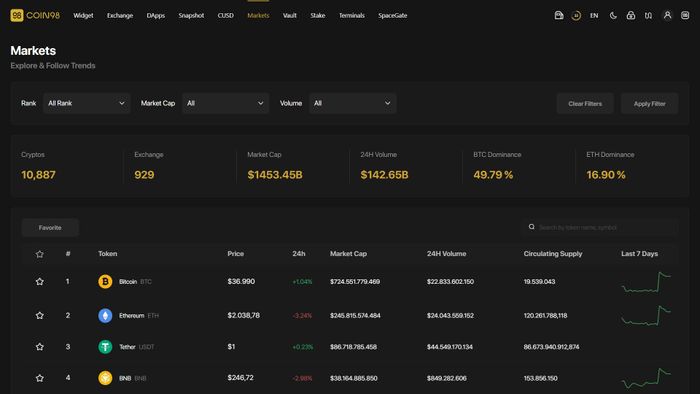Click the last square icon in the header
Image resolution: width=700 pixels, height=394 pixels.
[685, 16]
